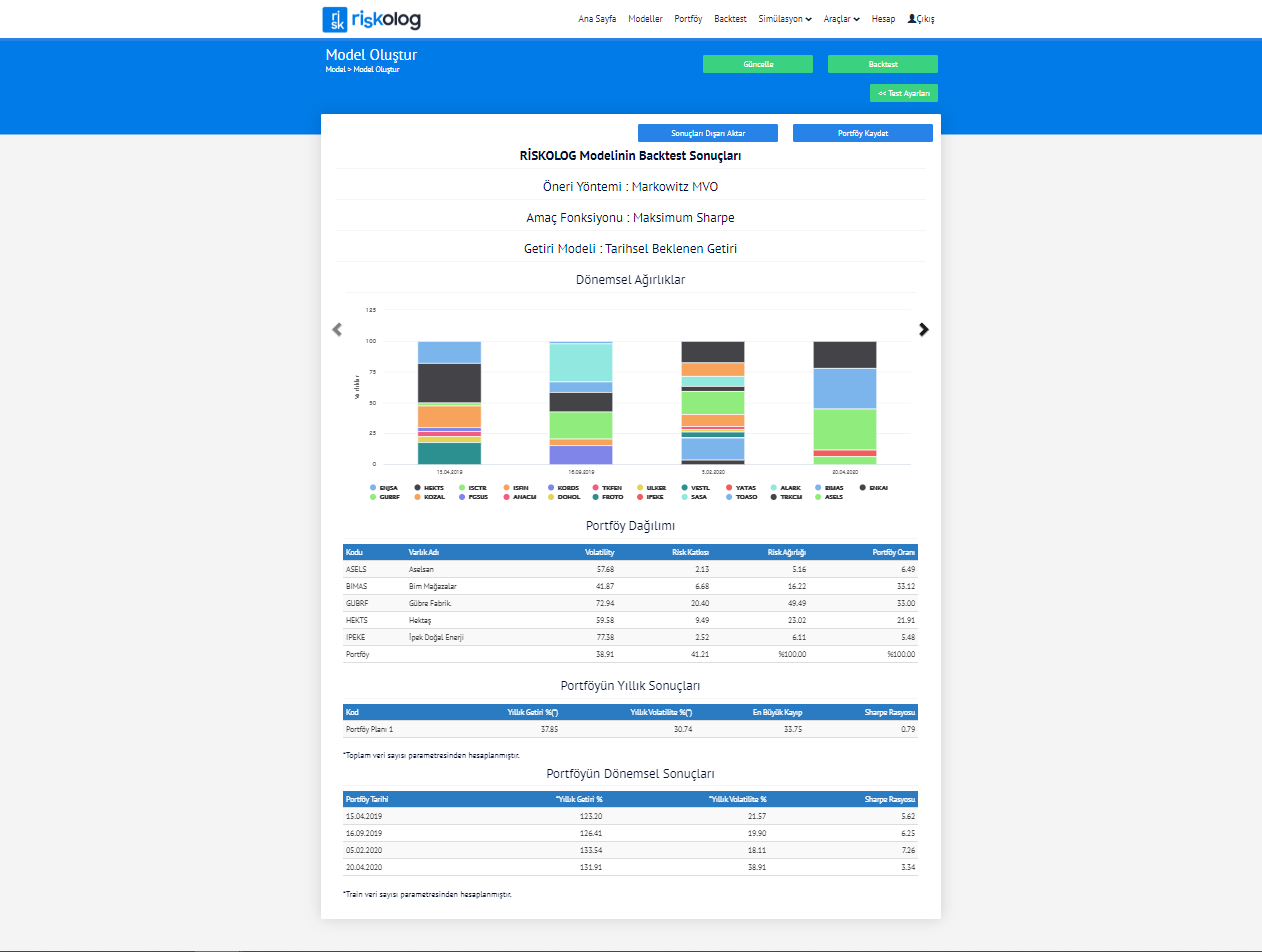Click the 20.04.2020 stacked bar

(x=845, y=403)
